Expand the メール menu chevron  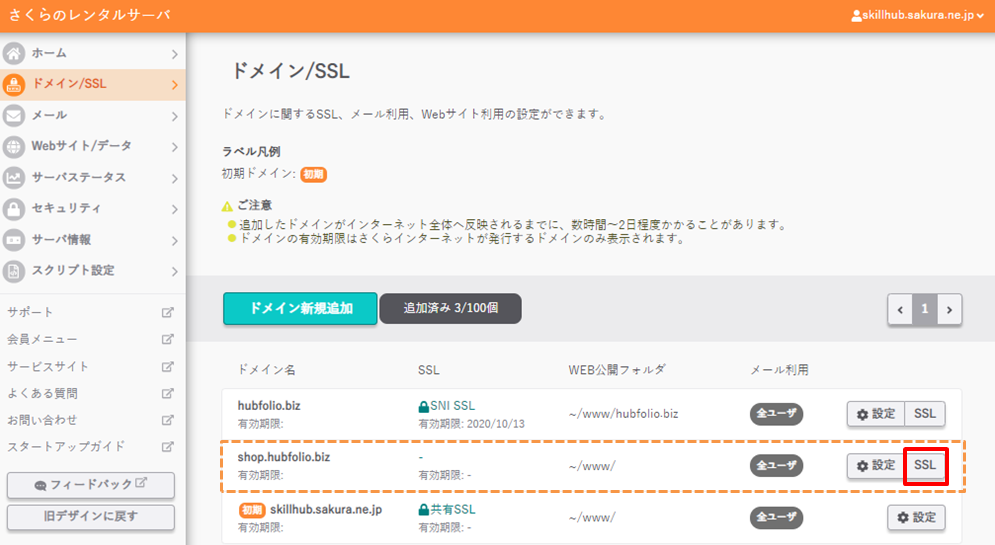point(175,117)
